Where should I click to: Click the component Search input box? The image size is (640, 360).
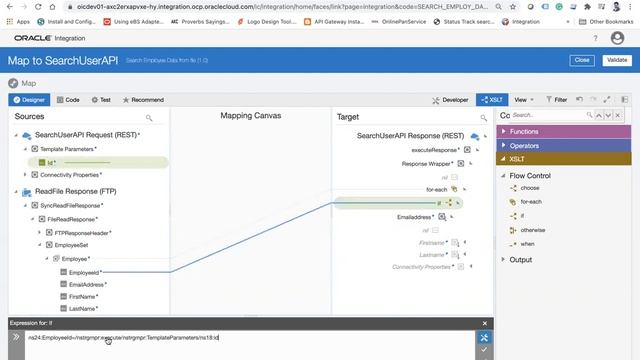[x=548, y=116]
